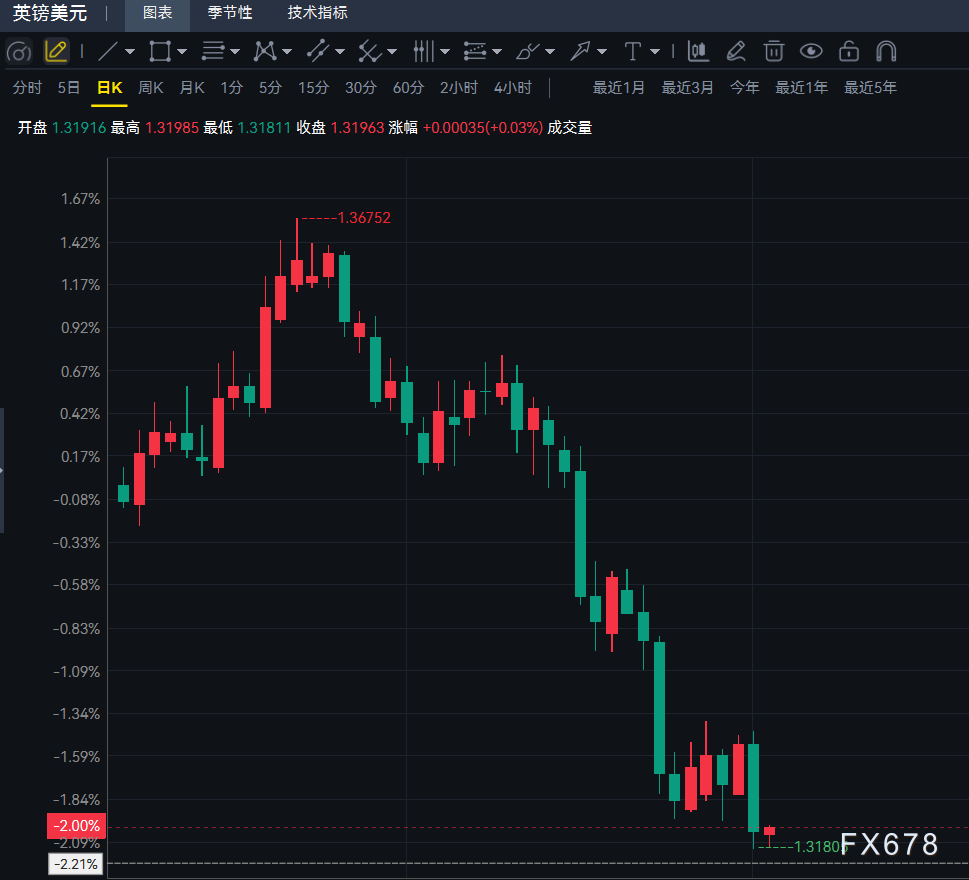Expand the text tool dropdown arrow
This screenshot has width=969, height=880.
point(655,52)
